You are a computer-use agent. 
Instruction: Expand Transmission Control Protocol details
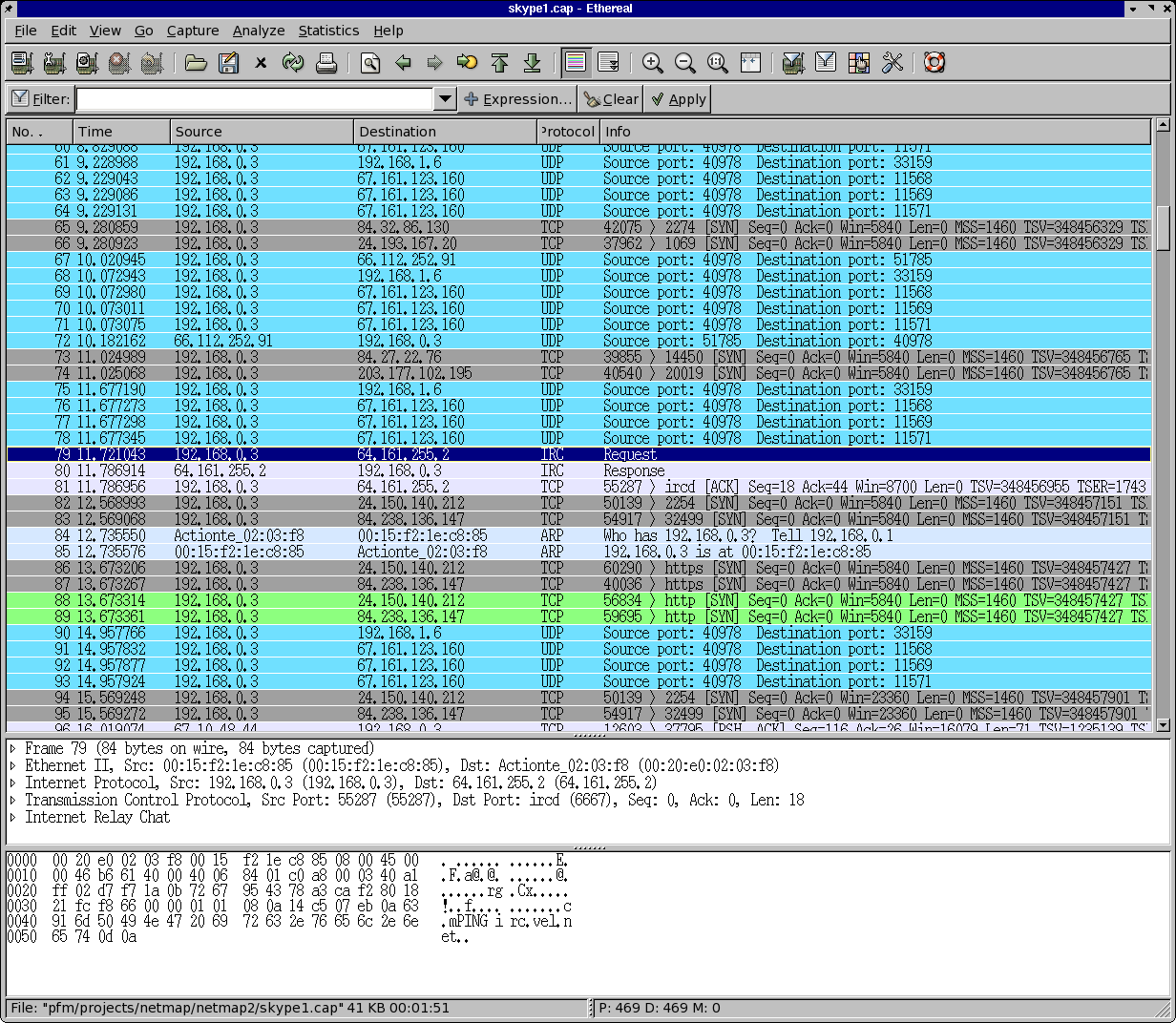coord(13,801)
